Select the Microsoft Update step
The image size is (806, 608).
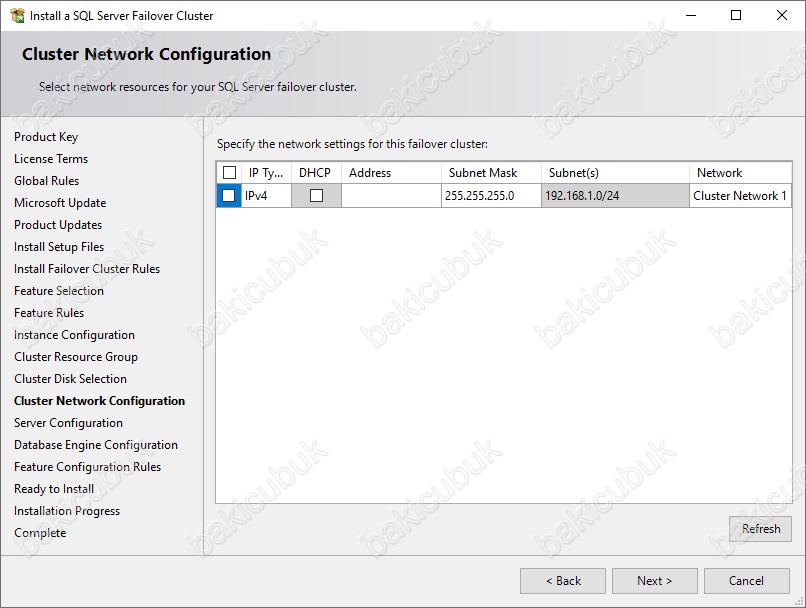click(60, 203)
